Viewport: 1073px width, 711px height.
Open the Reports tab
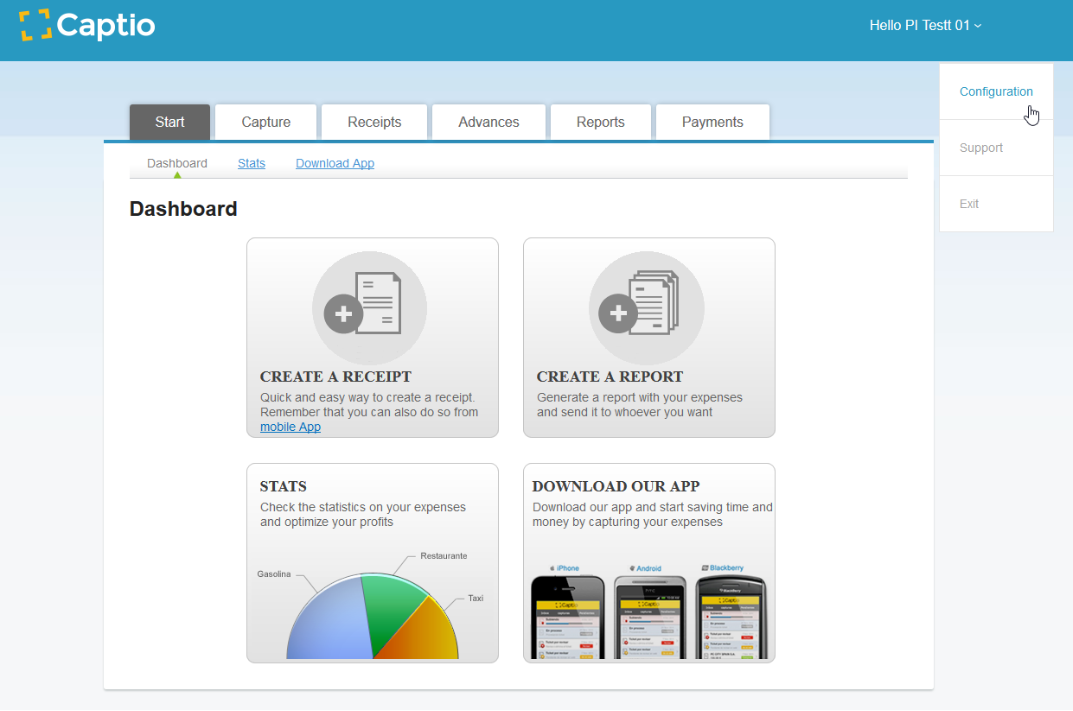pos(600,122)
